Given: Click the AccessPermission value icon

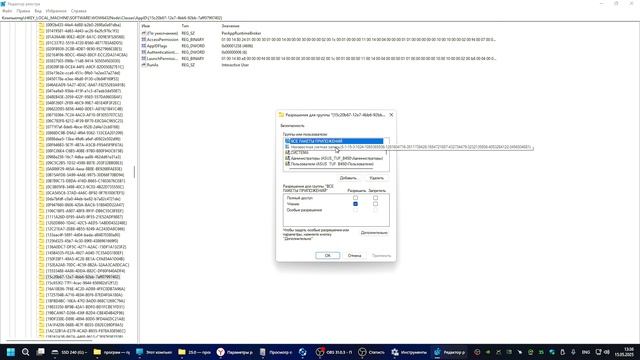Looking at the screenshot, I should point(144,40).
